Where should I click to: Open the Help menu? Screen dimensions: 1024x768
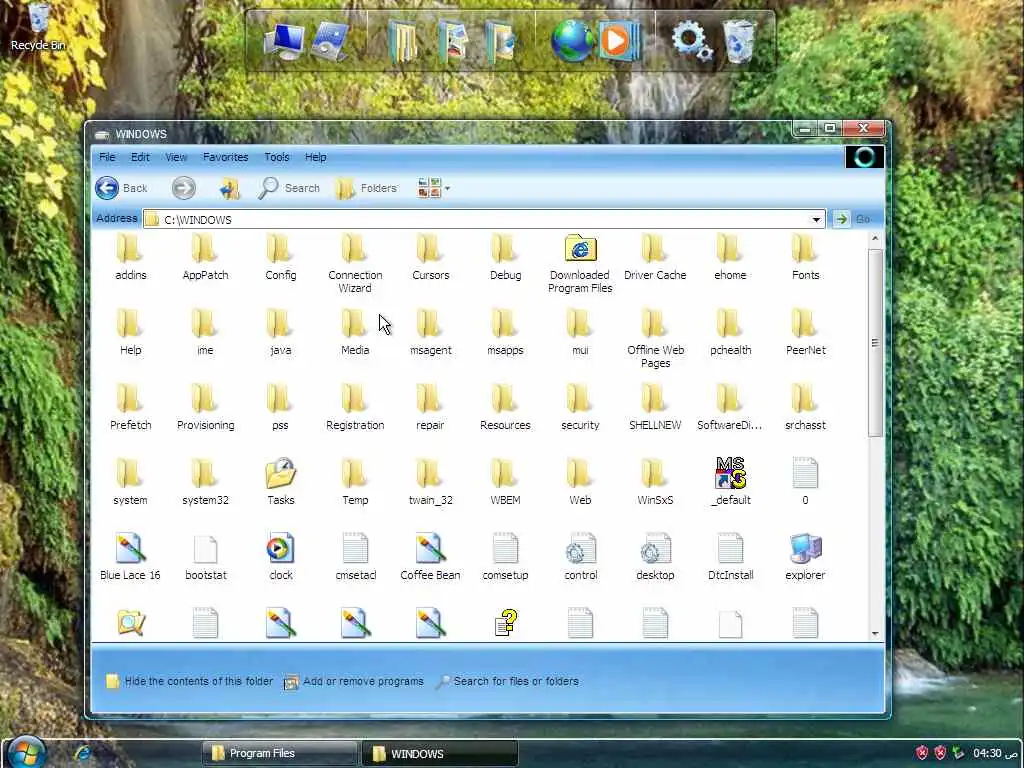(315, 157)
